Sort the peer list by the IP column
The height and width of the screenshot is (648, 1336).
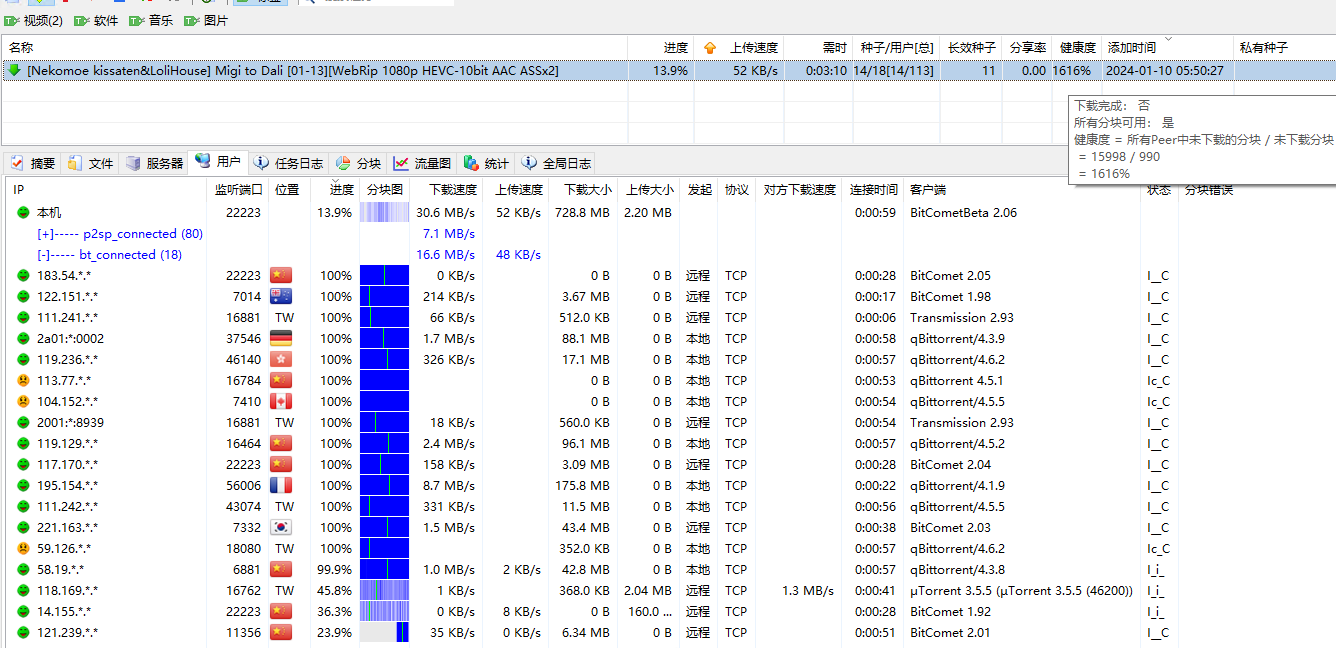[107, 189]
